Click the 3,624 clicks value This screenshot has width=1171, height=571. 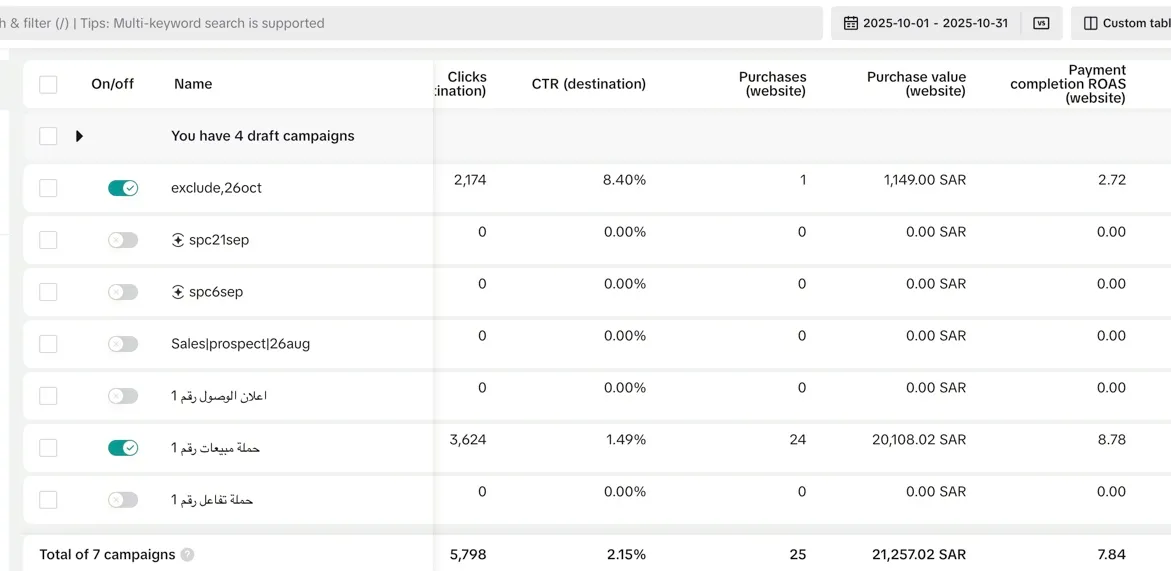coord(468,440)
